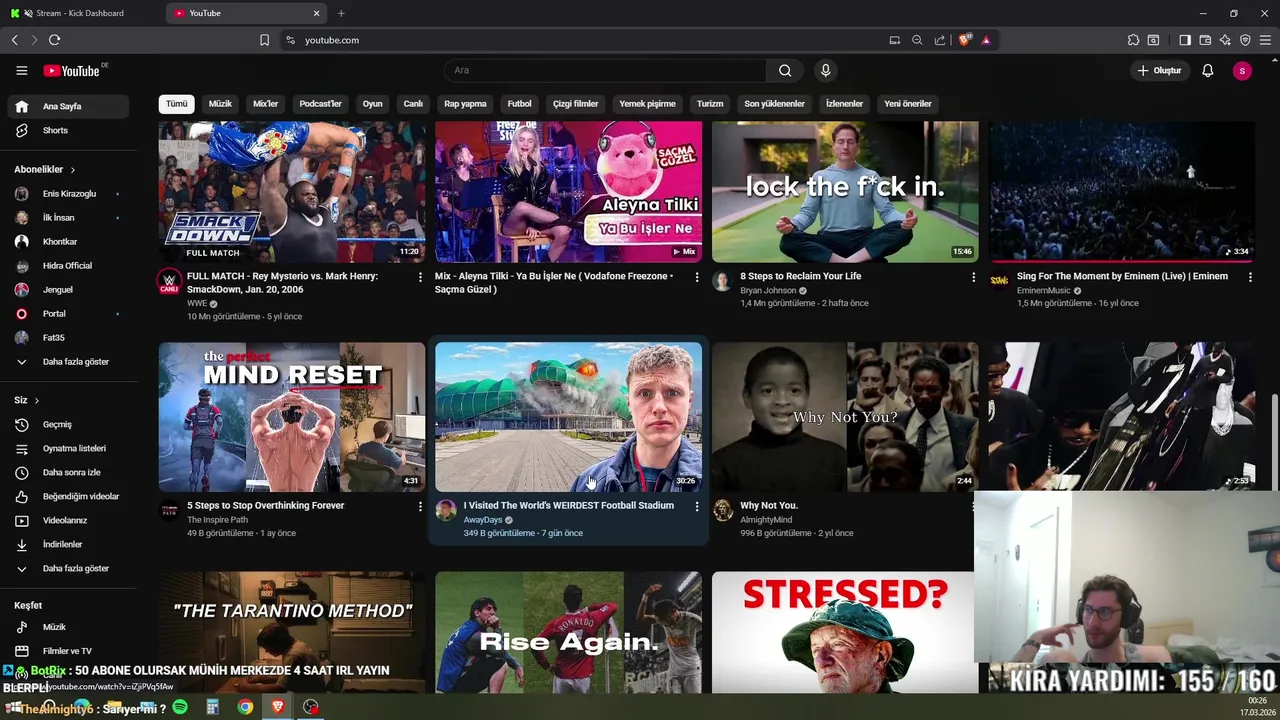Open OBS Studio from the taskbar
The image size is (1280, 720).
(311, 707)
